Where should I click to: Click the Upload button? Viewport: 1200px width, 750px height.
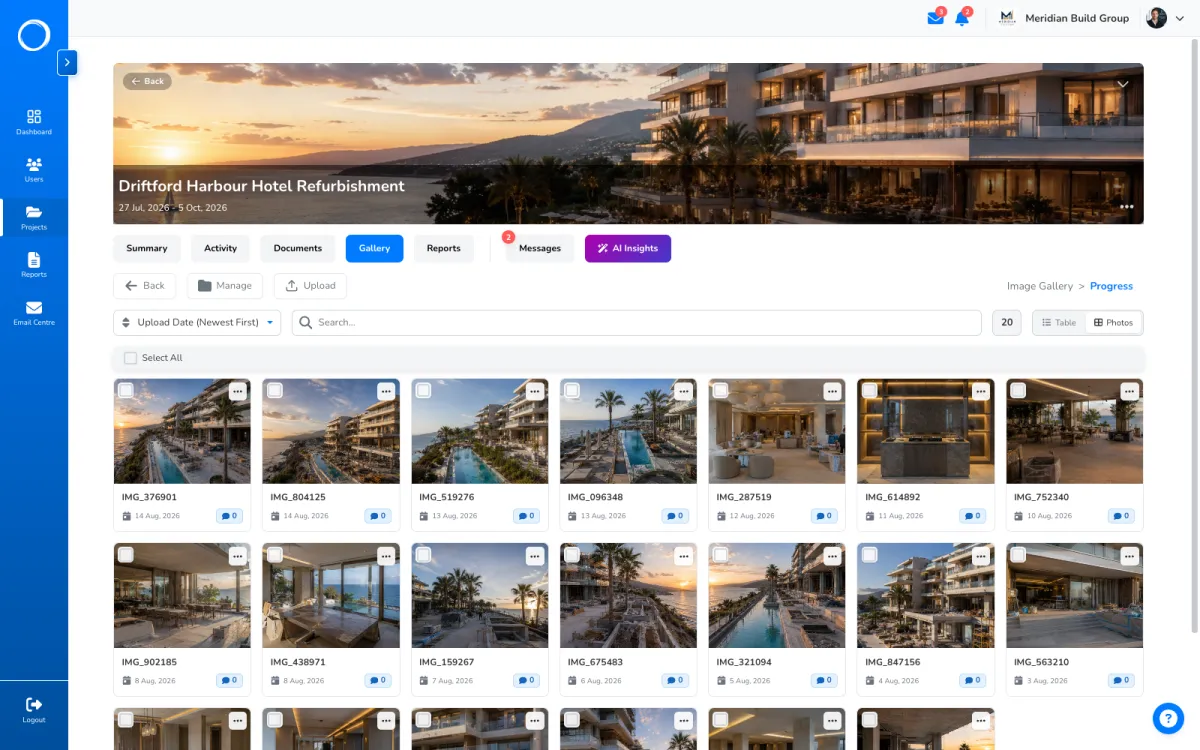[310, 286]
